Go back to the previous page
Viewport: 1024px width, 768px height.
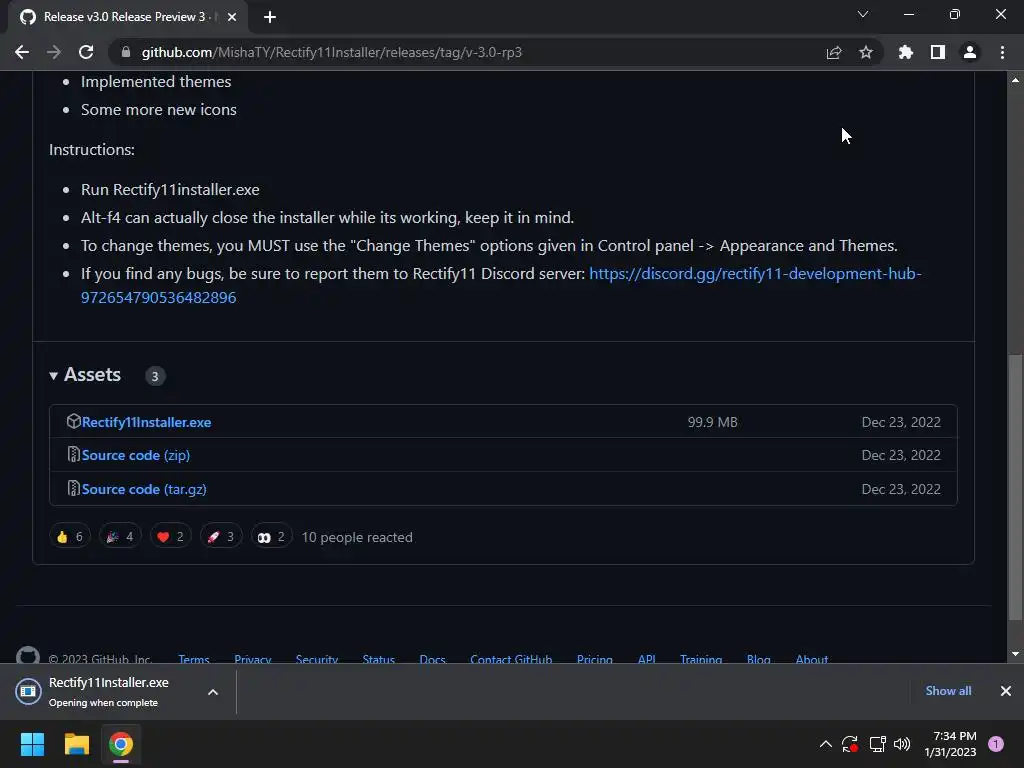(x=22, y=52)
